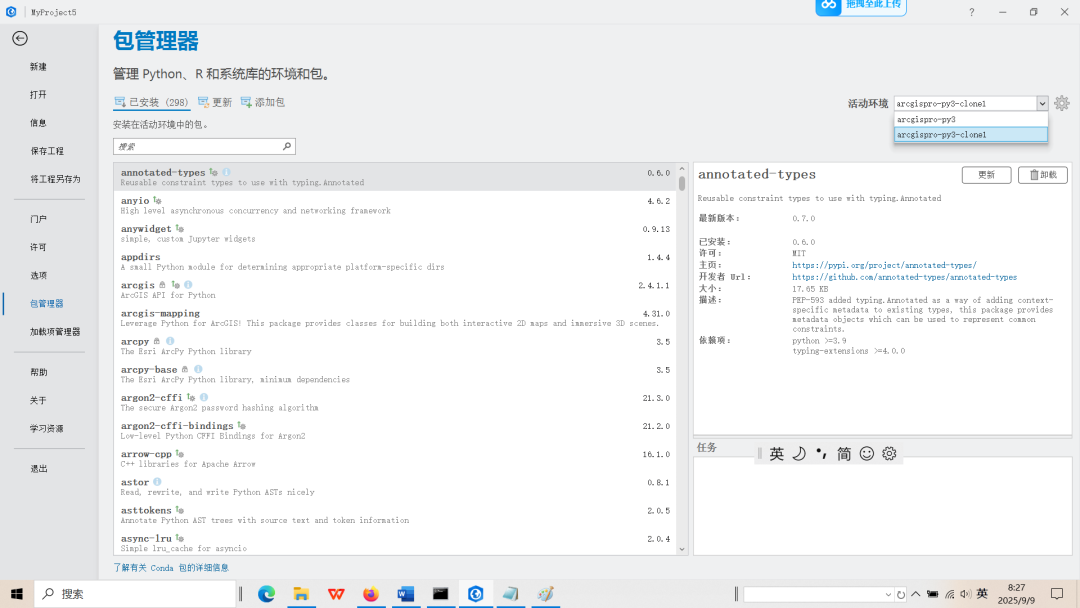This screenshot has height=608, width=1080.
Task: Toggle IME punctuation mode icon
Action: (x=821, y=453)
